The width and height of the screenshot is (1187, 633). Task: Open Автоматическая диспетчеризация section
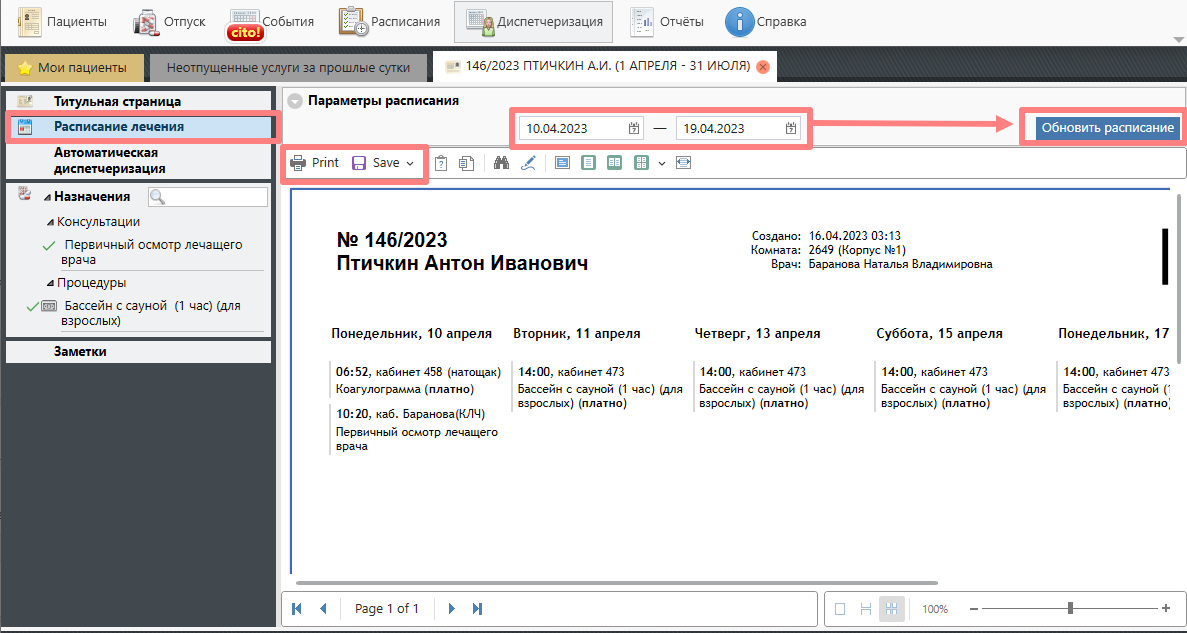[x=107, y=160]
